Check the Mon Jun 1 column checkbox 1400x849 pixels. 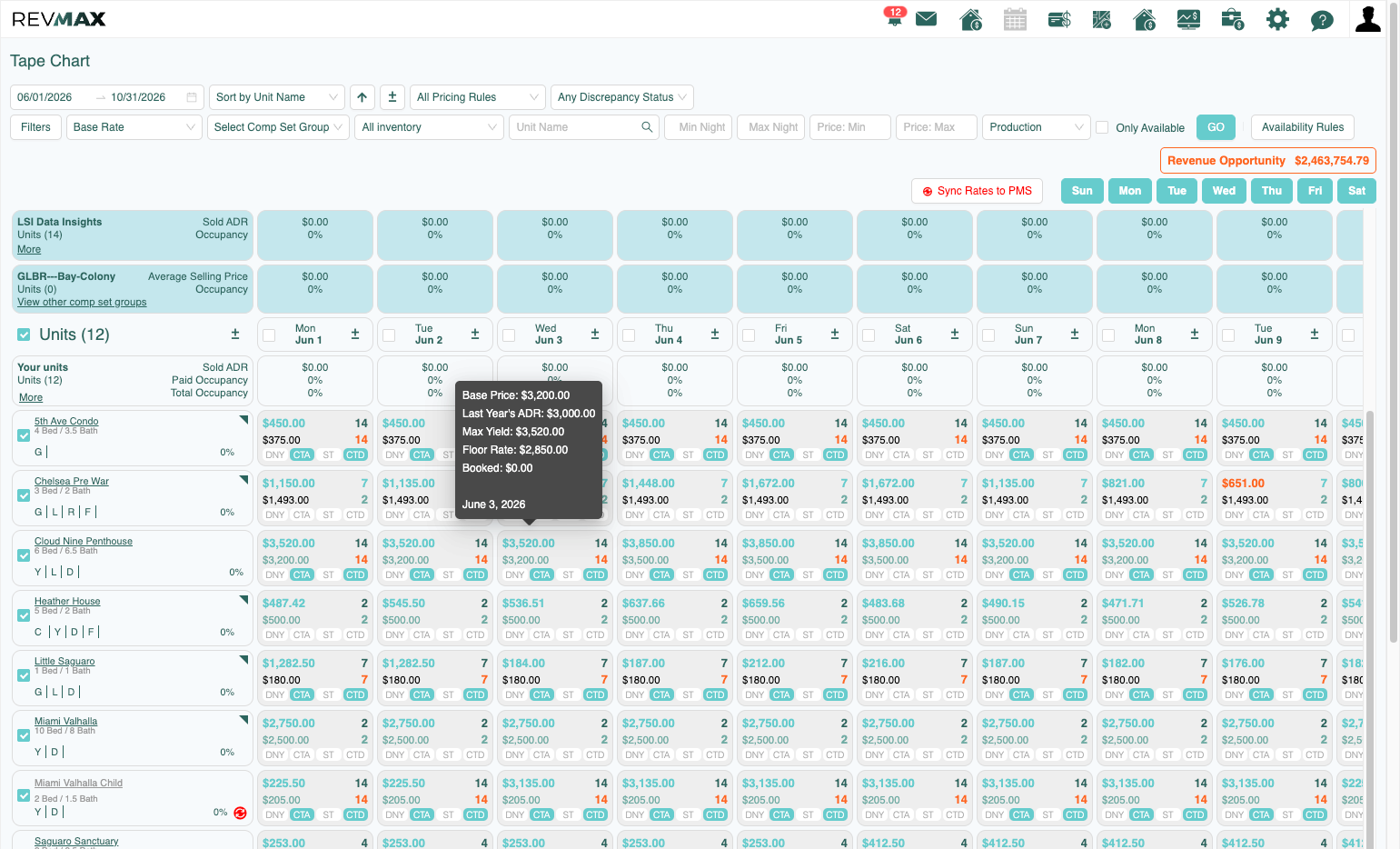(269, 335)
